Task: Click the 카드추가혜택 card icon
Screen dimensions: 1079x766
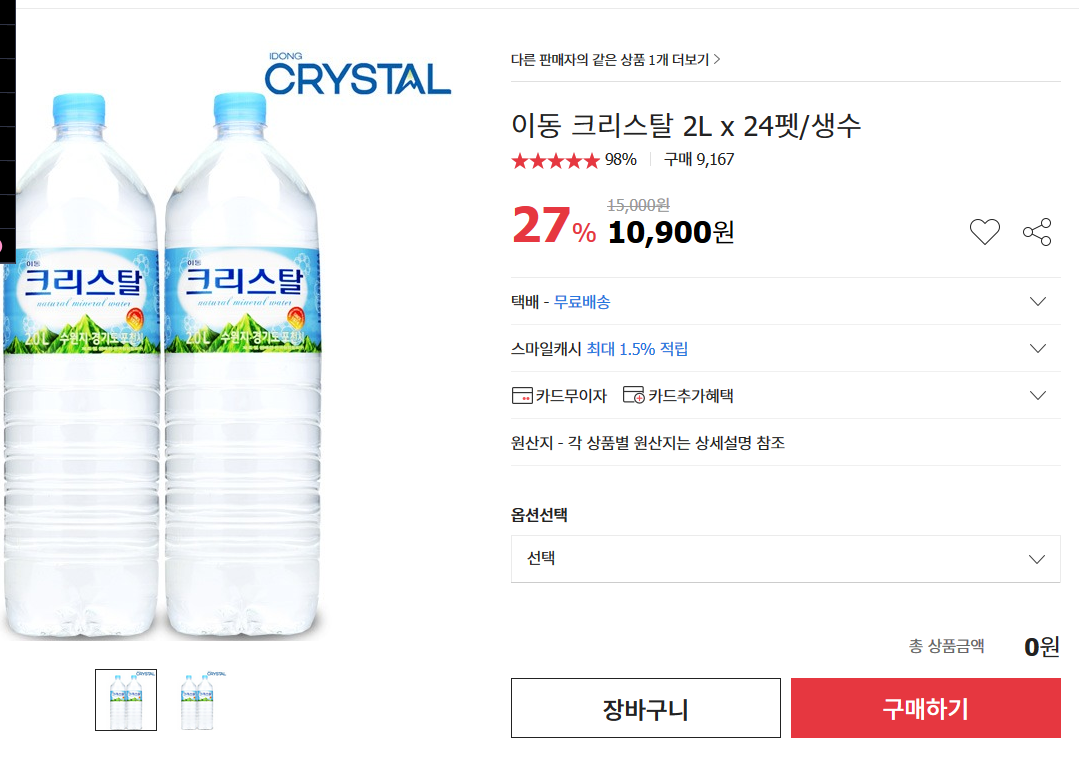Action: (633, 395)
